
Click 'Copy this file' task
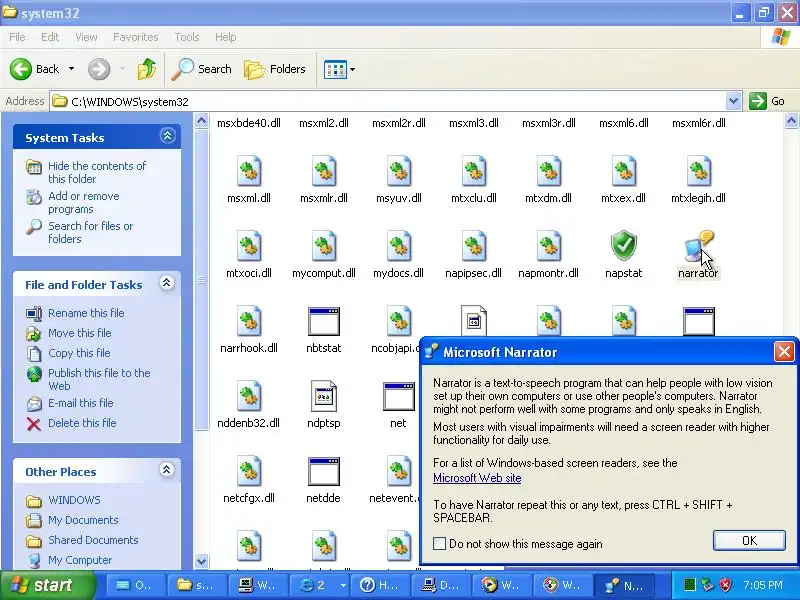click(x=79, y=353)
